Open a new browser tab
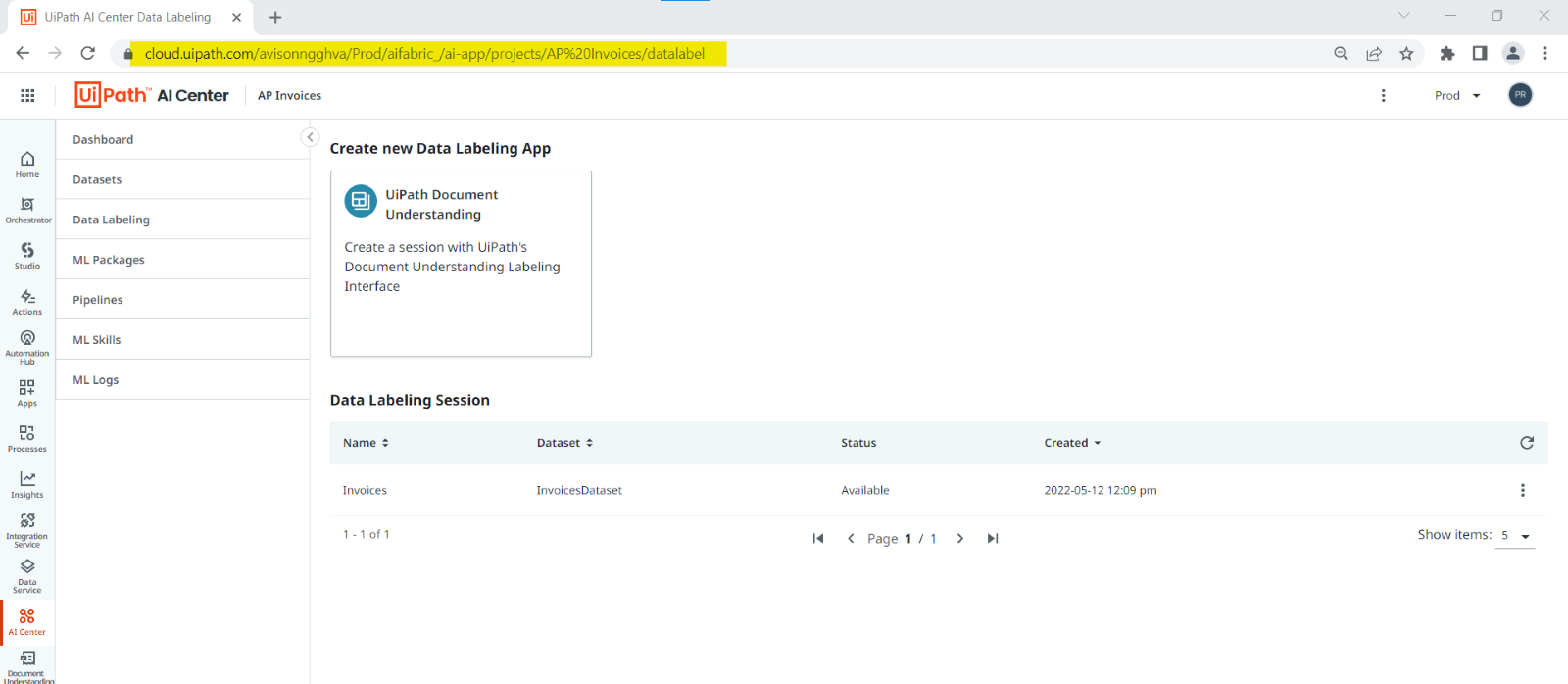Screen dimensions: 1568x684 275,17
